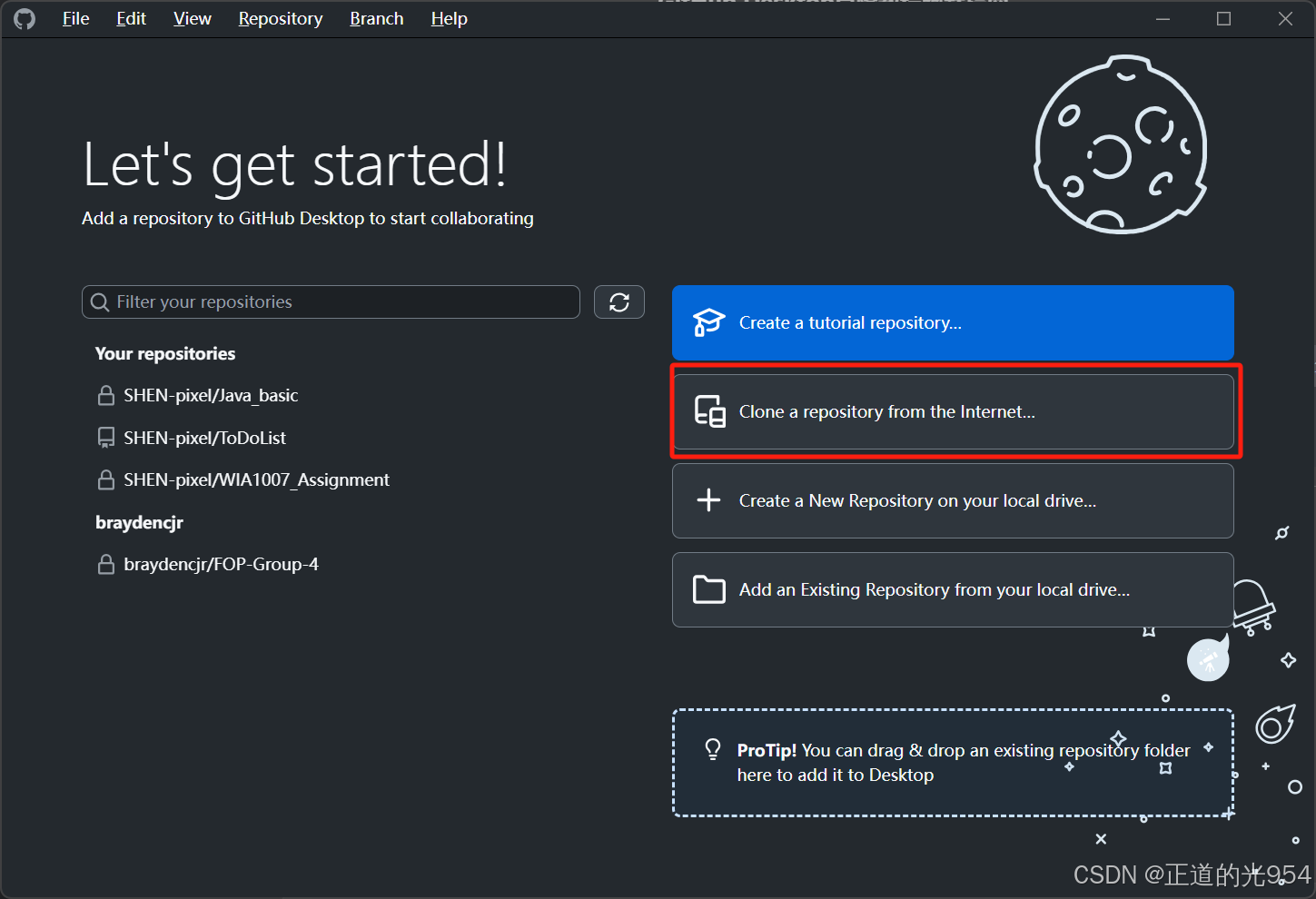Click the GitHub Octocat logo icon
This screenshot has width=1316, height=899.
(25, 18)
